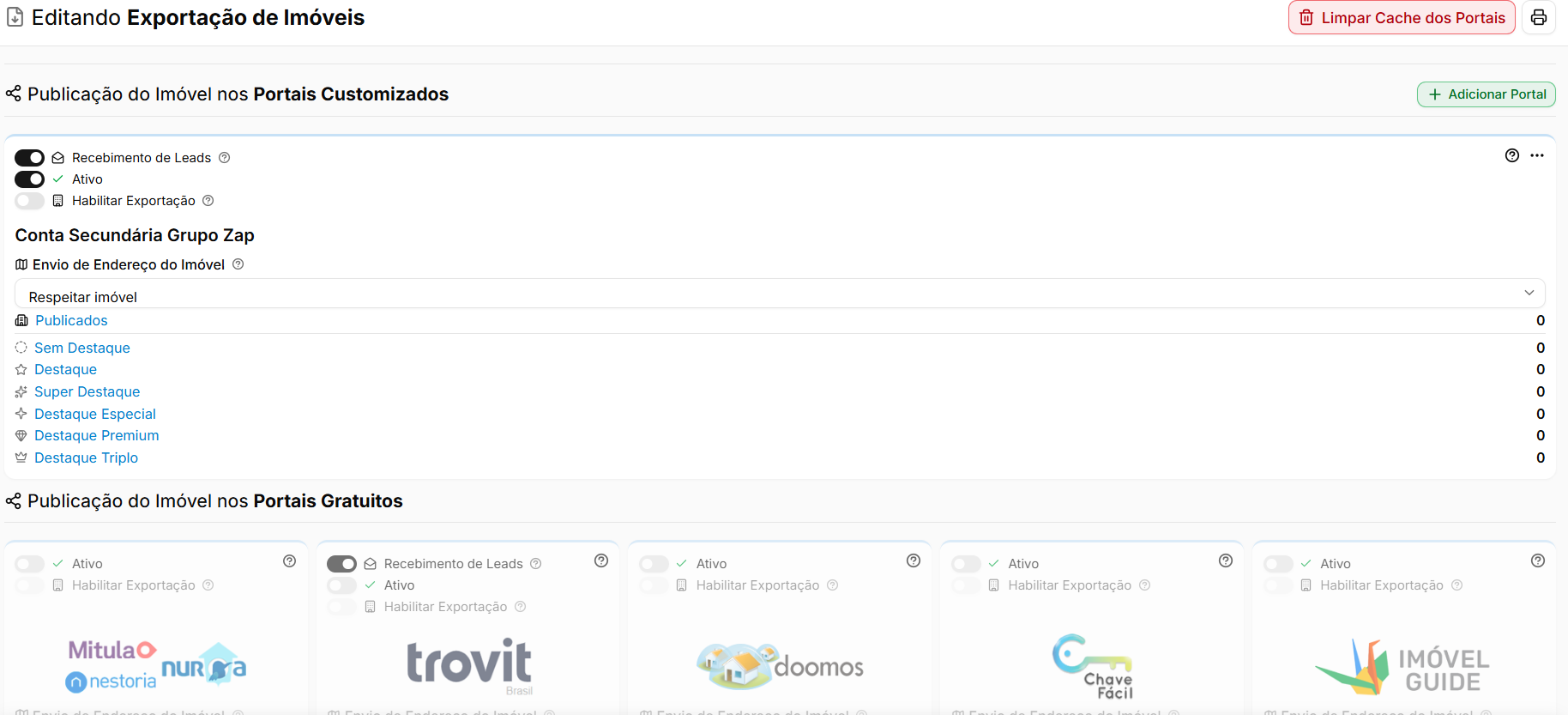
Task: Click the Doomos logo
Action: pos(781,666)
